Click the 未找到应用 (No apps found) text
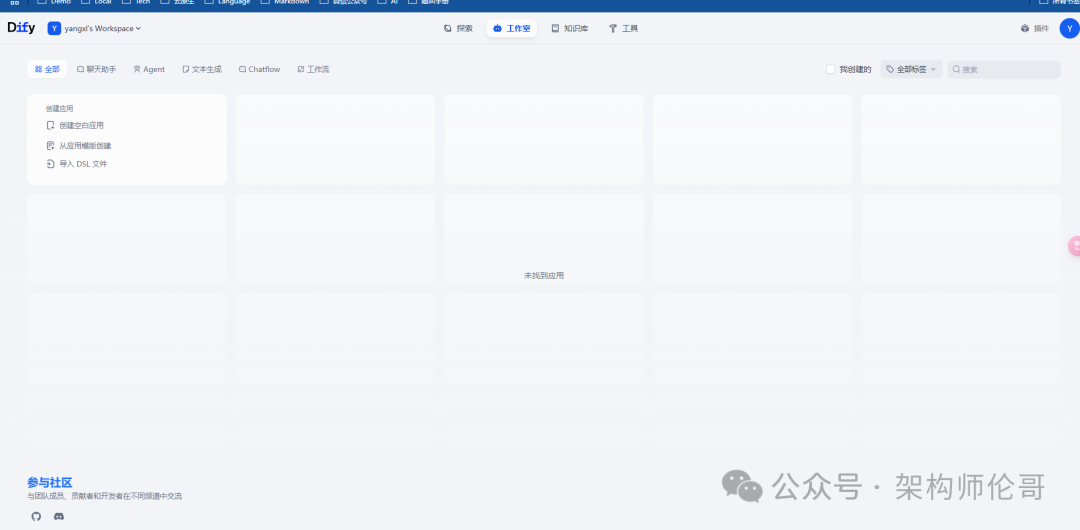This screenshot has width=1080, height=530. click(544, 275)
